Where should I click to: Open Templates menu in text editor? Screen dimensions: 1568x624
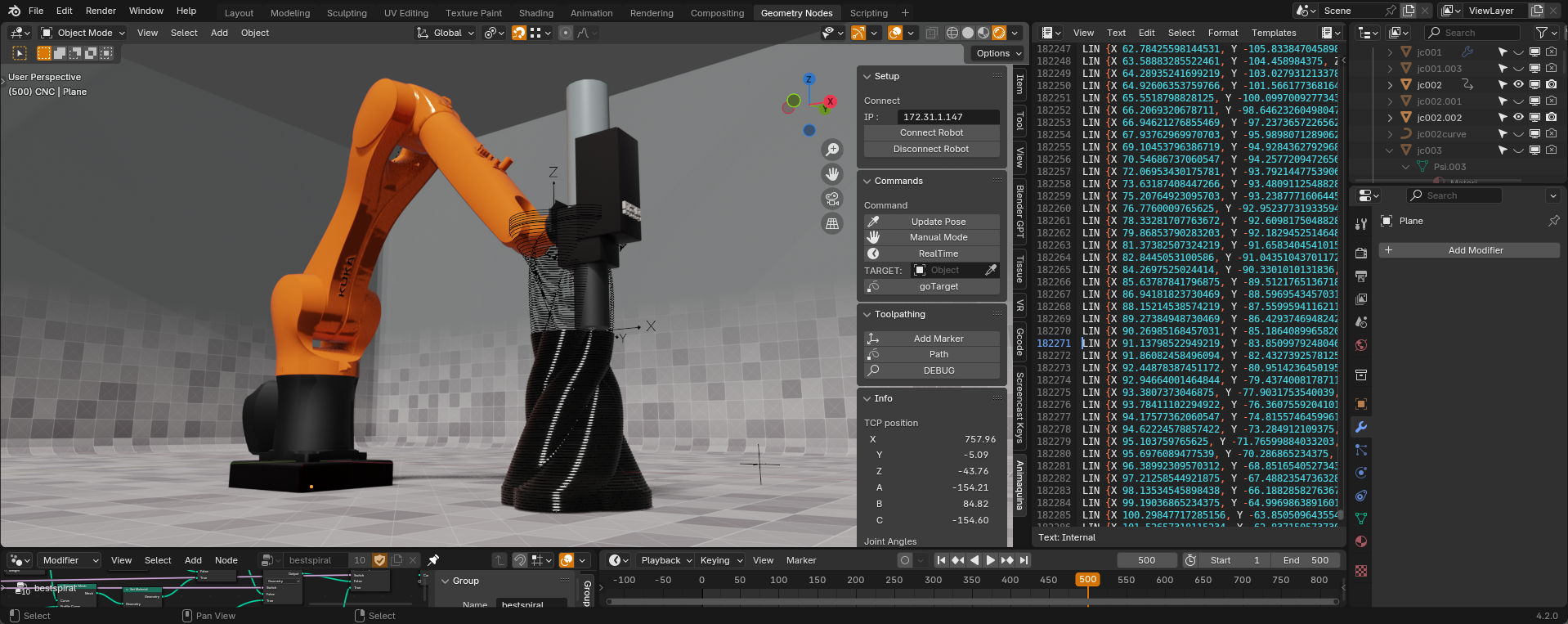(x=1274, y=33)
